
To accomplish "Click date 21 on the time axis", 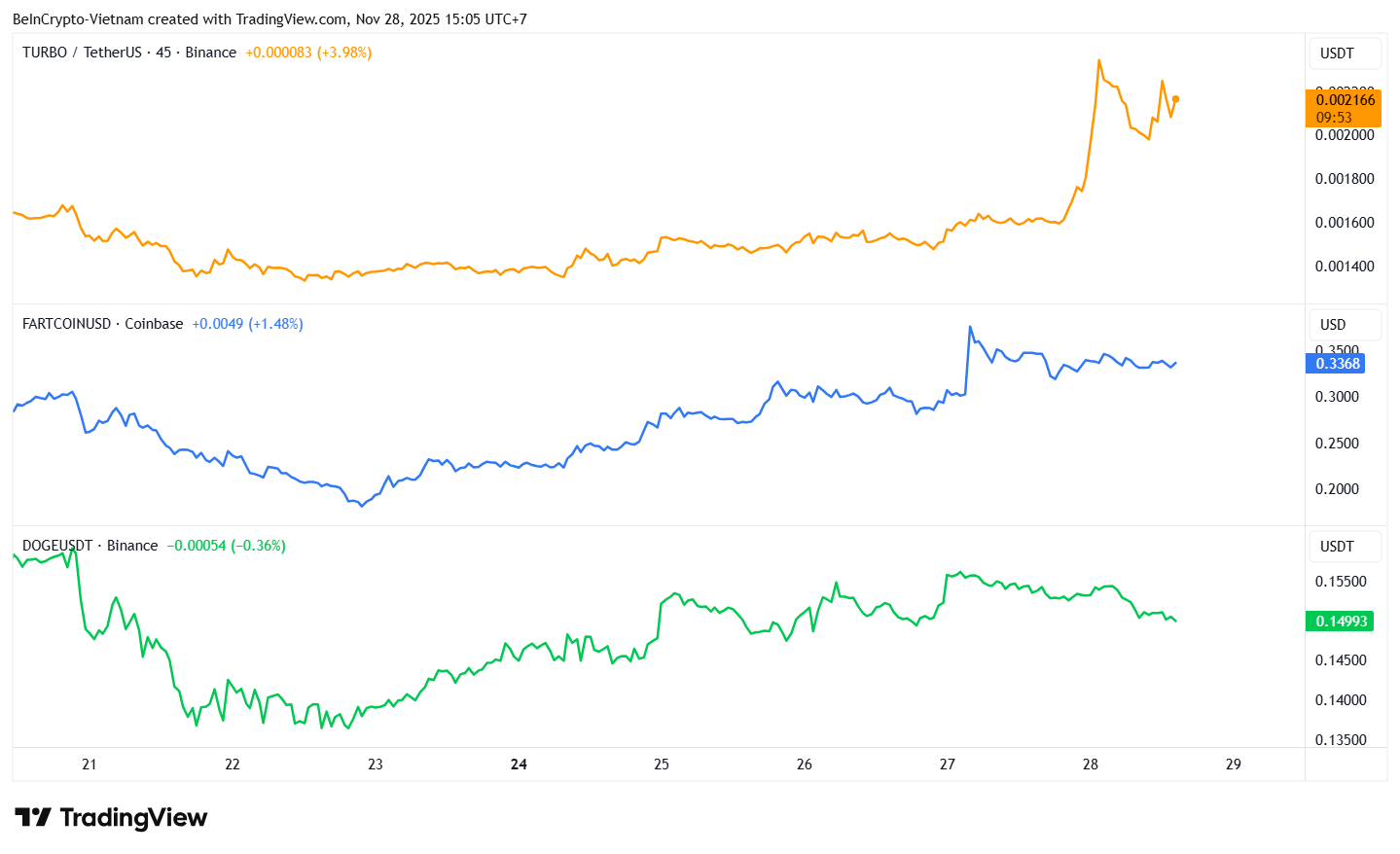I will (x=90, y=765).
